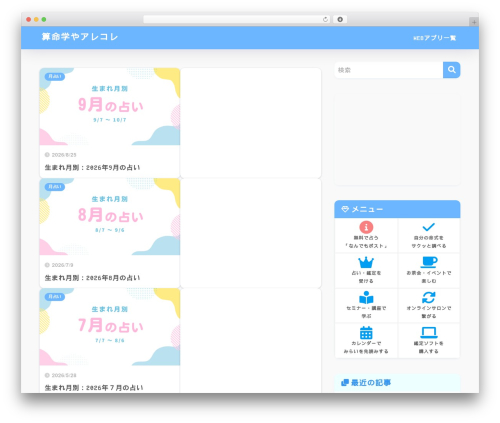Click the magnifier search button
The image size is (500, 423).
click(x=452, y=70)
